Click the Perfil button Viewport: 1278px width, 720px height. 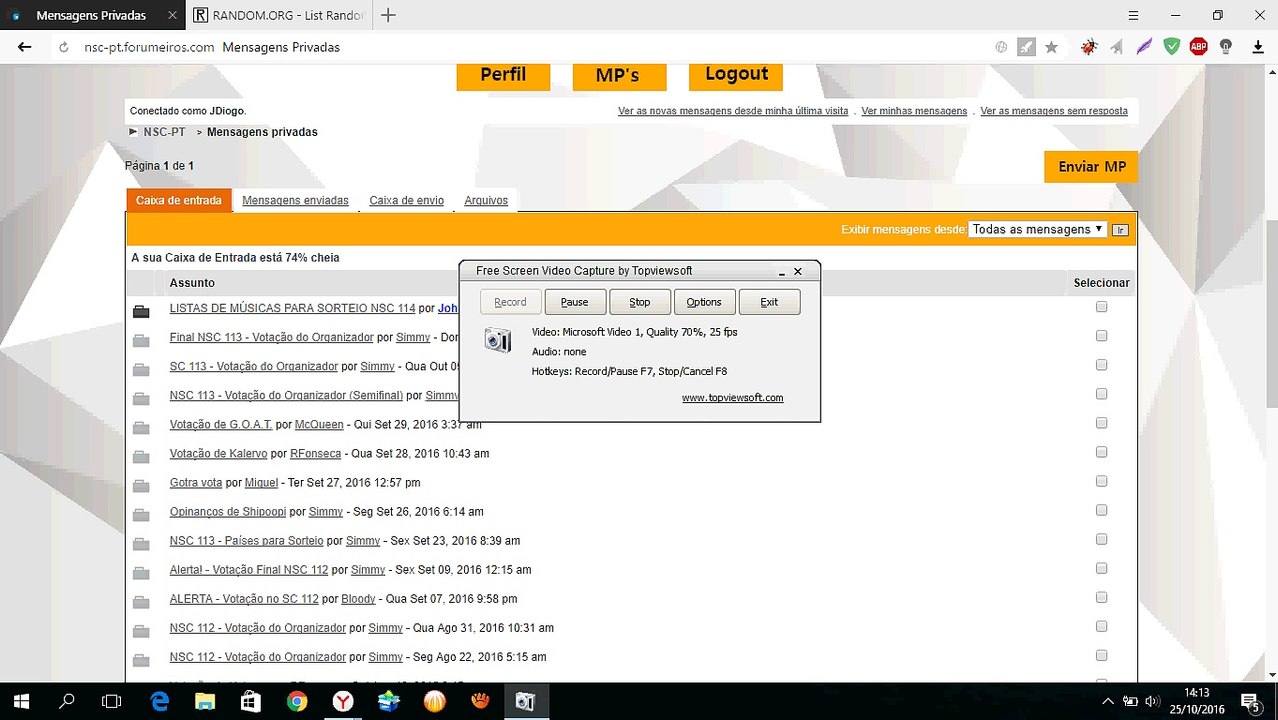(x=503, y=75)
